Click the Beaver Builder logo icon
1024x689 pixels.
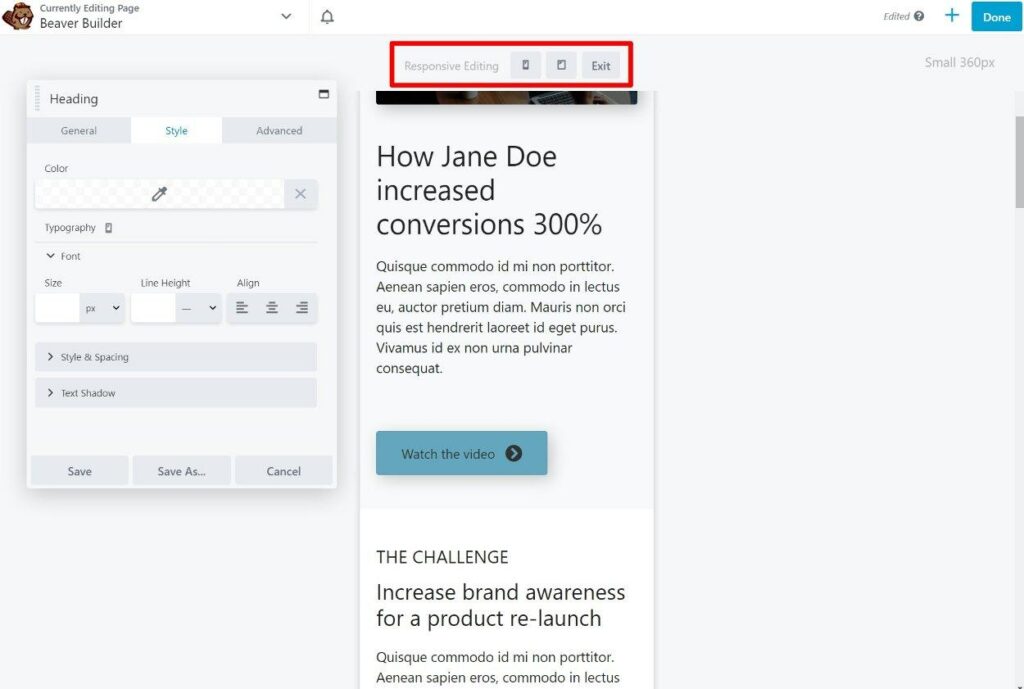tap(18, 16)
